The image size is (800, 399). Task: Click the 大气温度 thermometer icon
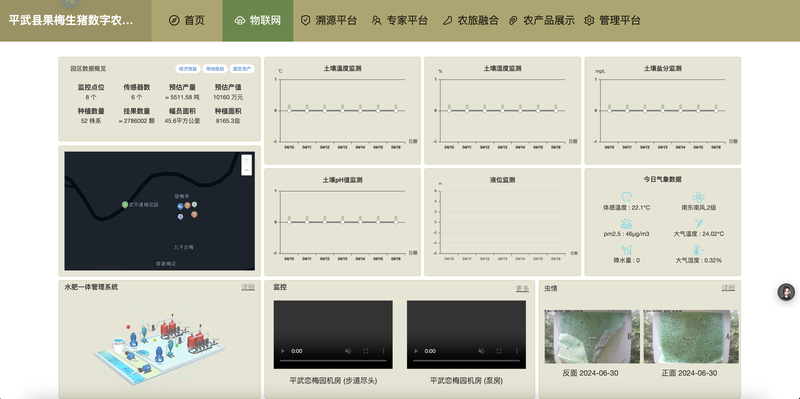tap(698, 223)
